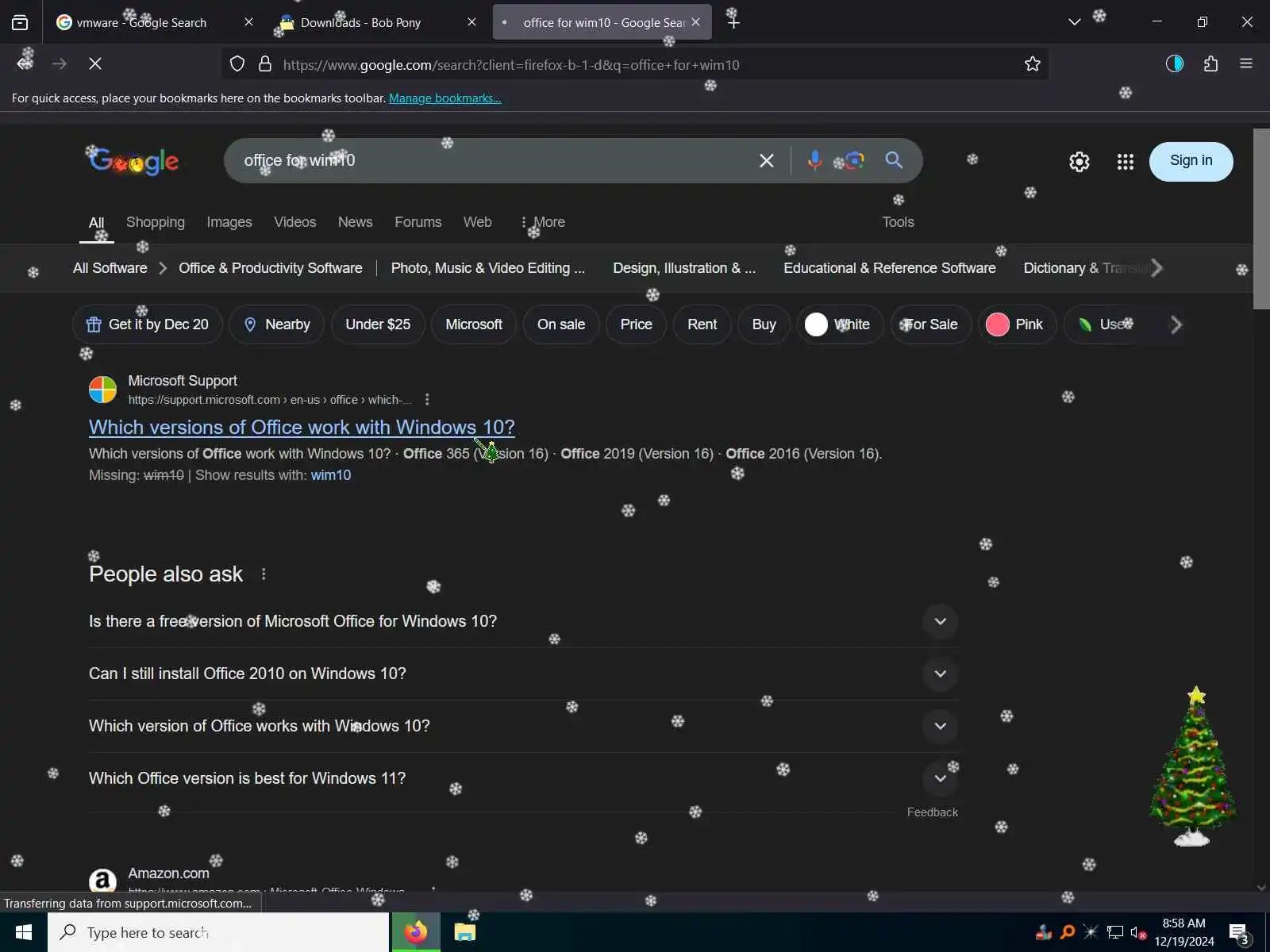Go back using the browser back arrow
Screen dimensions: 1270x952
[x=25, y=63]
